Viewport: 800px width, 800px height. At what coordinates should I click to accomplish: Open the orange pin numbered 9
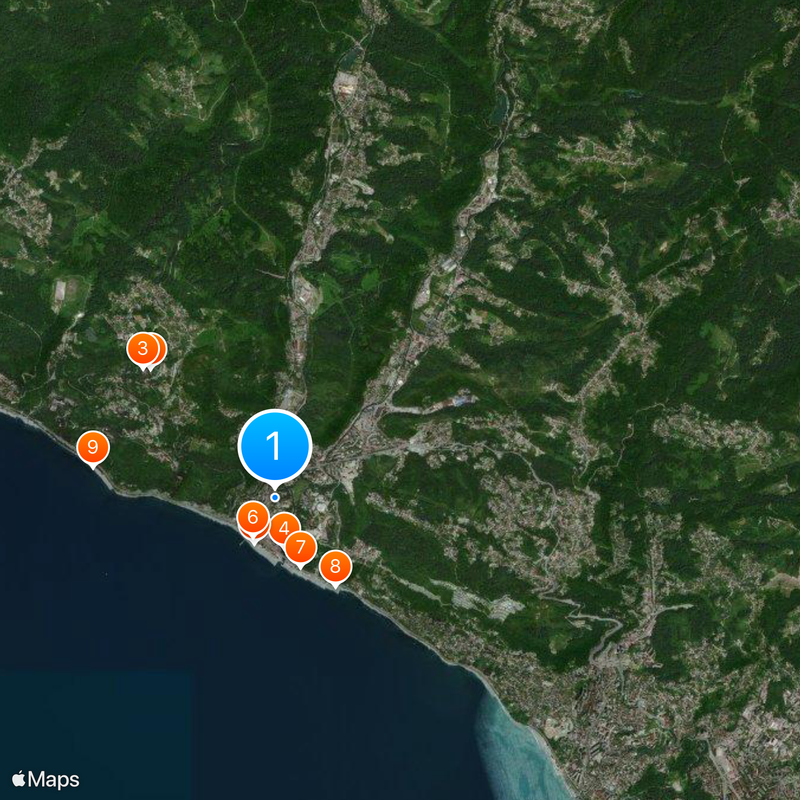[x=93, y=446]
